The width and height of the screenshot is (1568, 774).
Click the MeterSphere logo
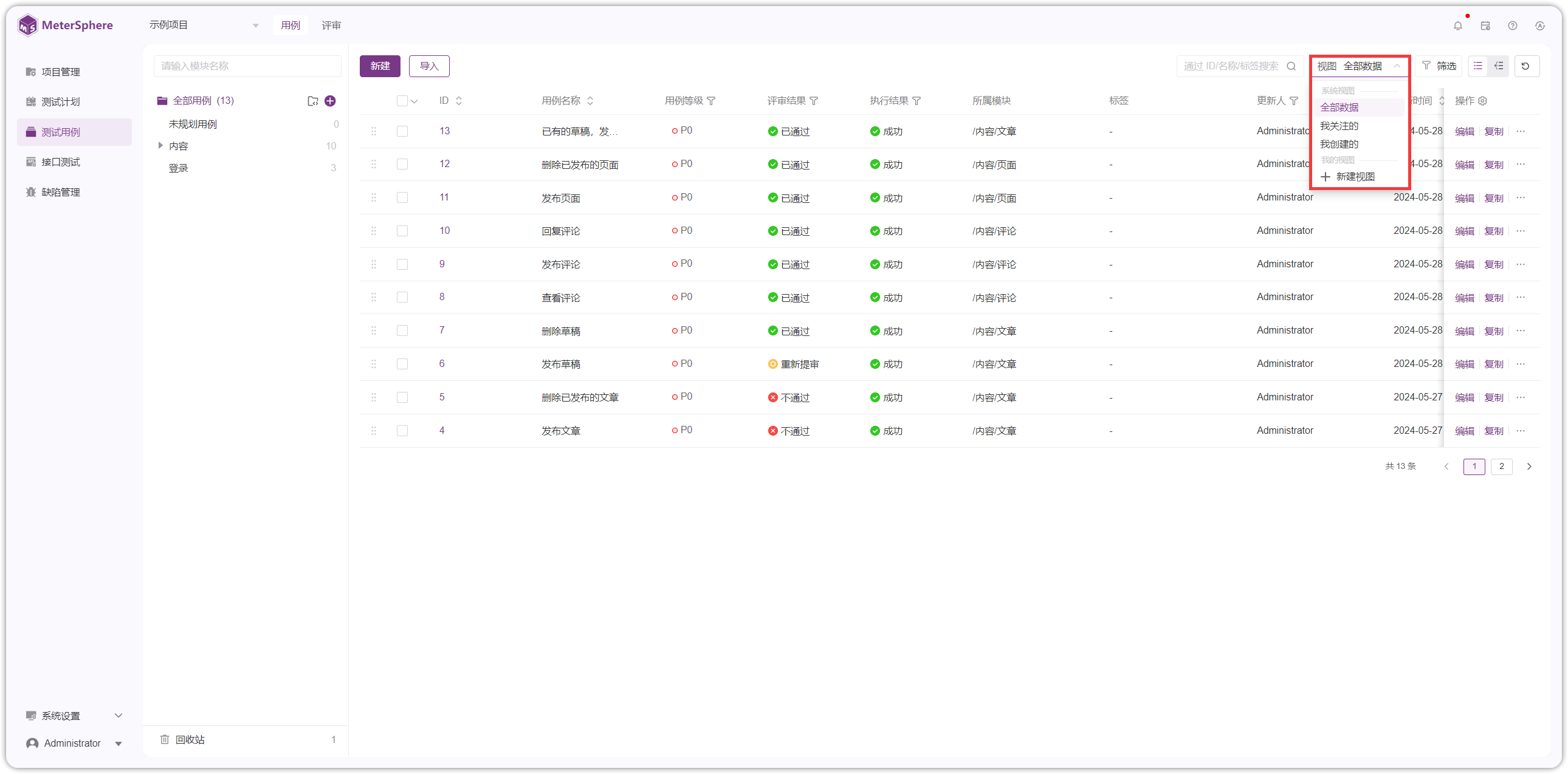coord(65,26)
